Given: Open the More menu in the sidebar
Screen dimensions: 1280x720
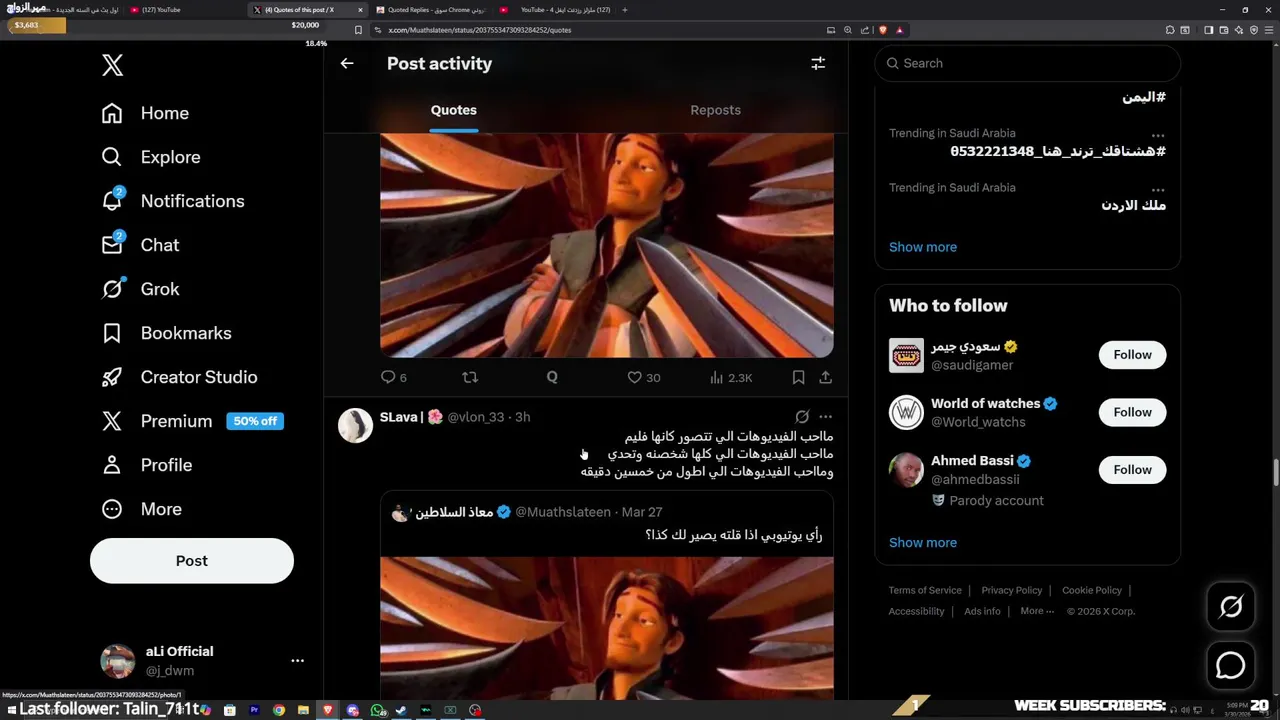Looking at the screenshot, I should point(141,509).
